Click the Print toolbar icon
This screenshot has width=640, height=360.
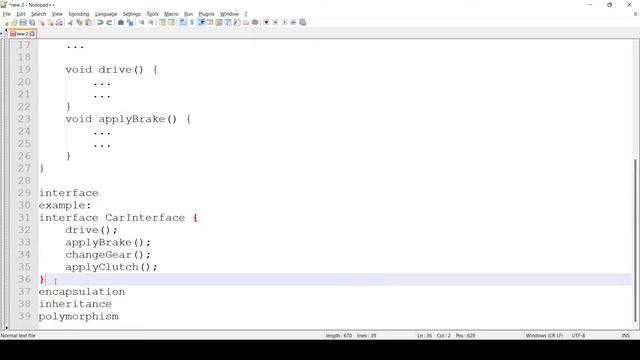[59, 22]
